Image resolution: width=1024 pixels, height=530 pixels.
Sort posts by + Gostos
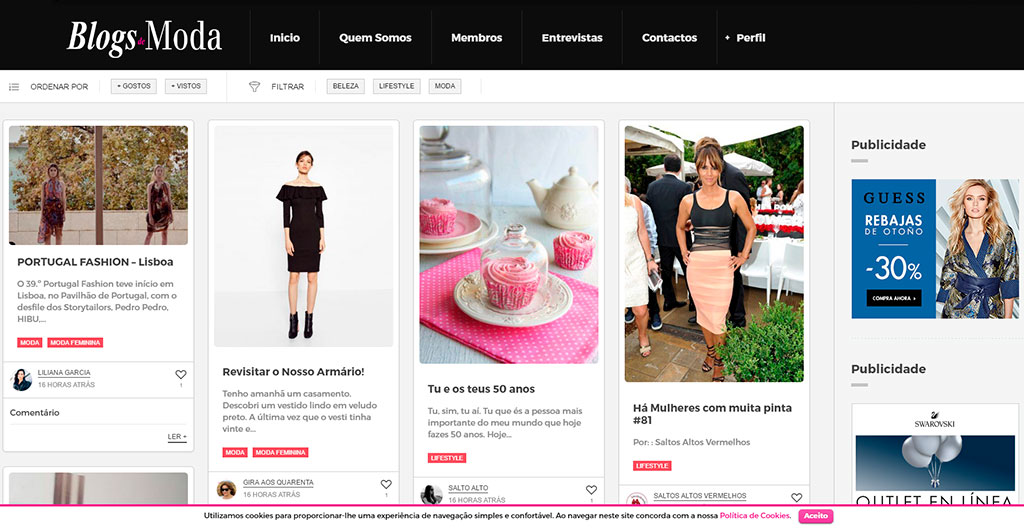pos(134,86)
